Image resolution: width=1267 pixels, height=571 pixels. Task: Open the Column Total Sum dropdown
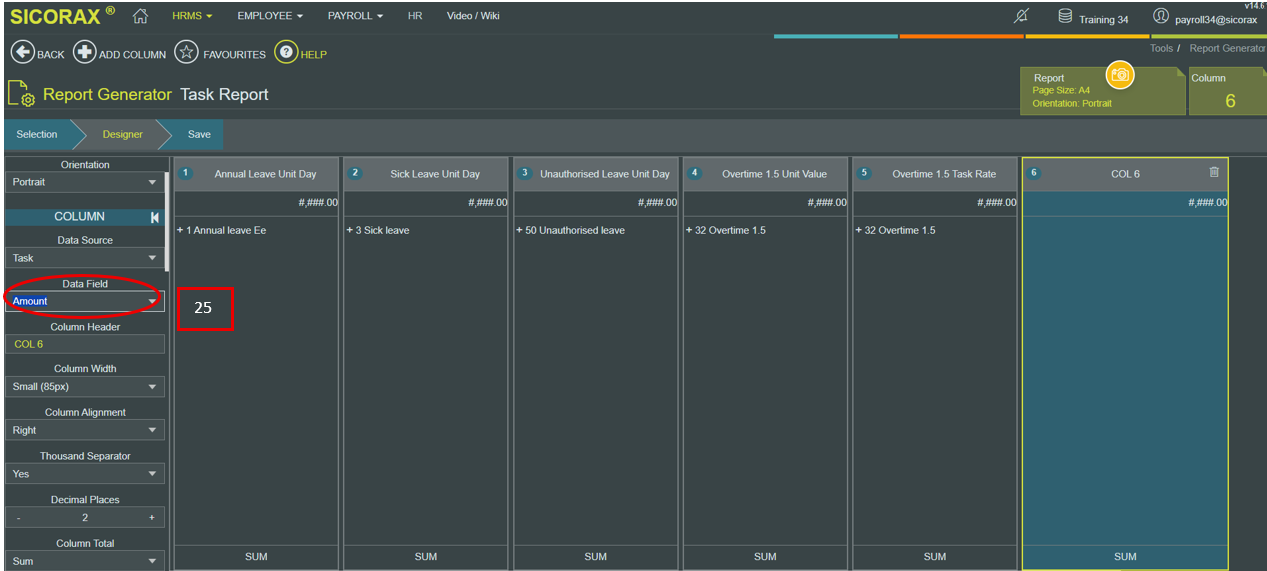[85, 561]
